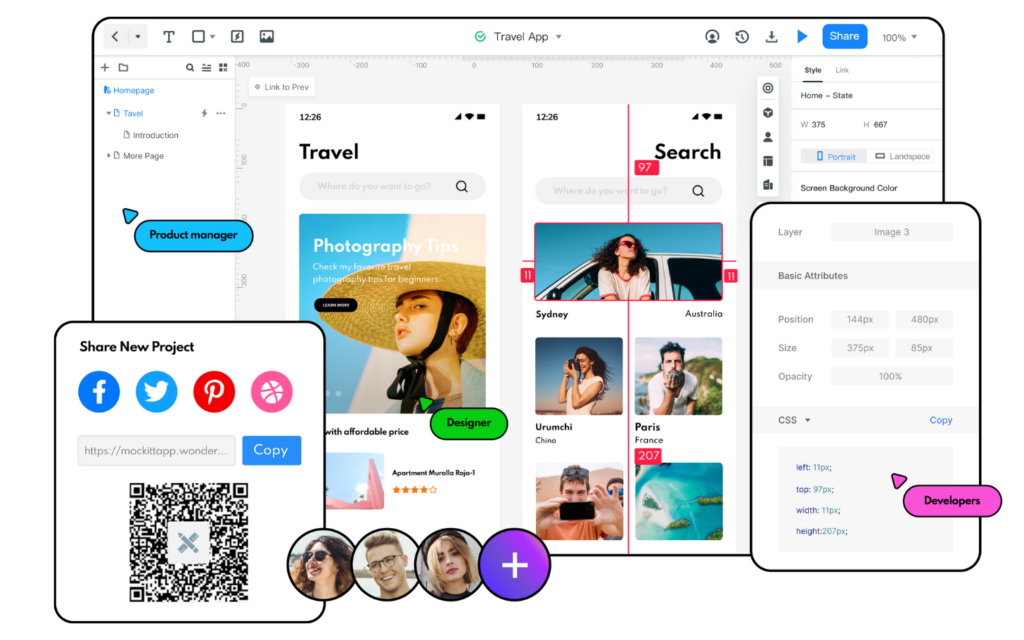The height and width of the screenshot is (640, 1024).
Task: Click the QR code image
Action: point(188,542)
